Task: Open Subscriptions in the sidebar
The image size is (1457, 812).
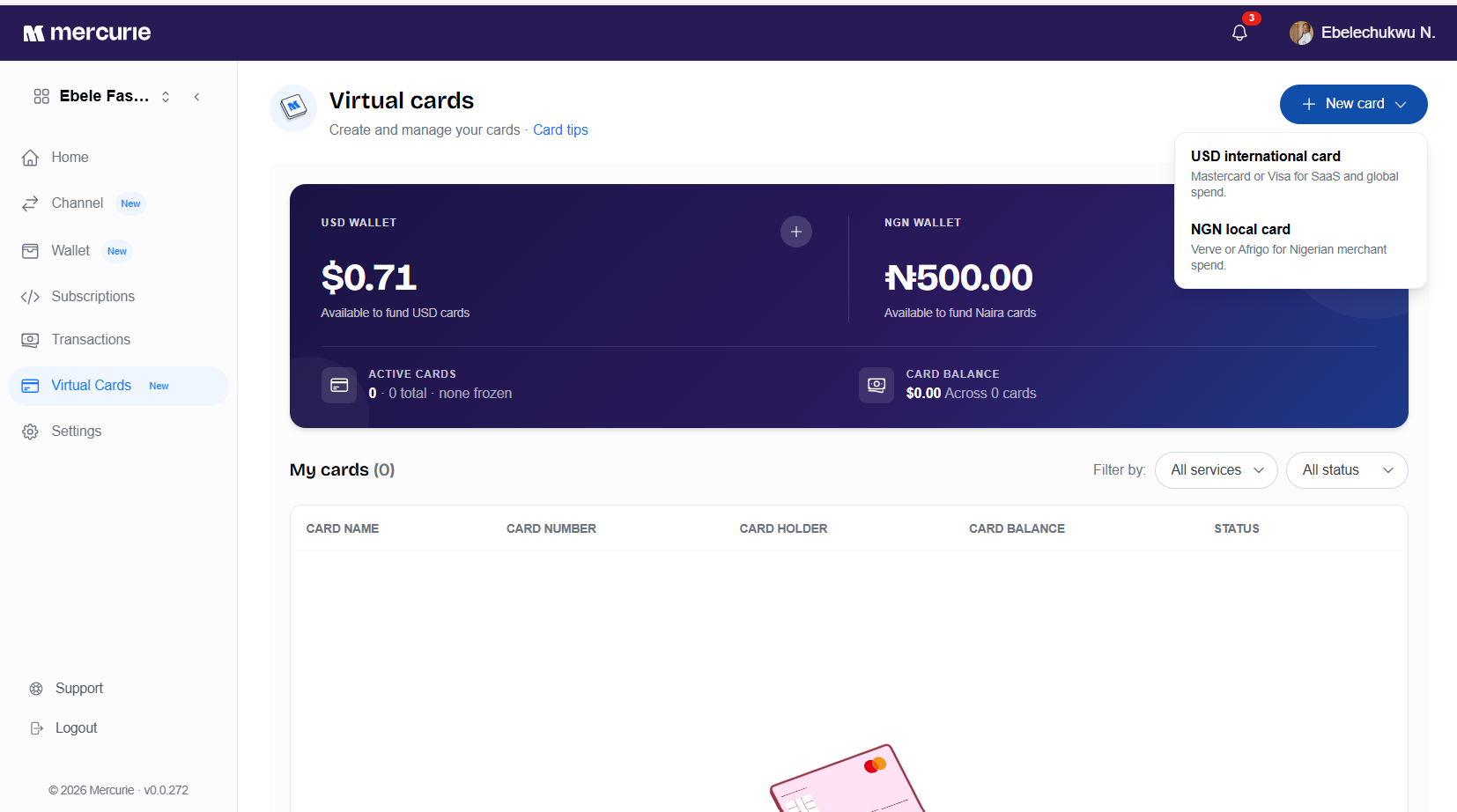Action: pos(118,297)
